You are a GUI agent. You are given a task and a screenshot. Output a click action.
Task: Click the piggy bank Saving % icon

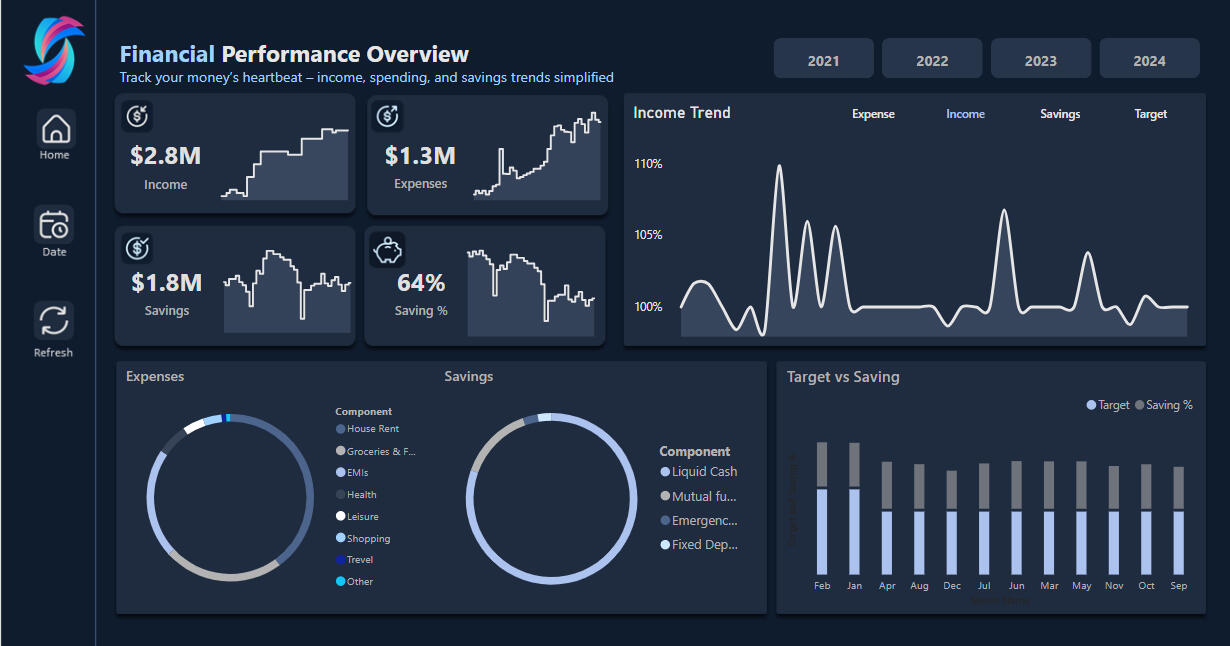(x=388, y=250)
